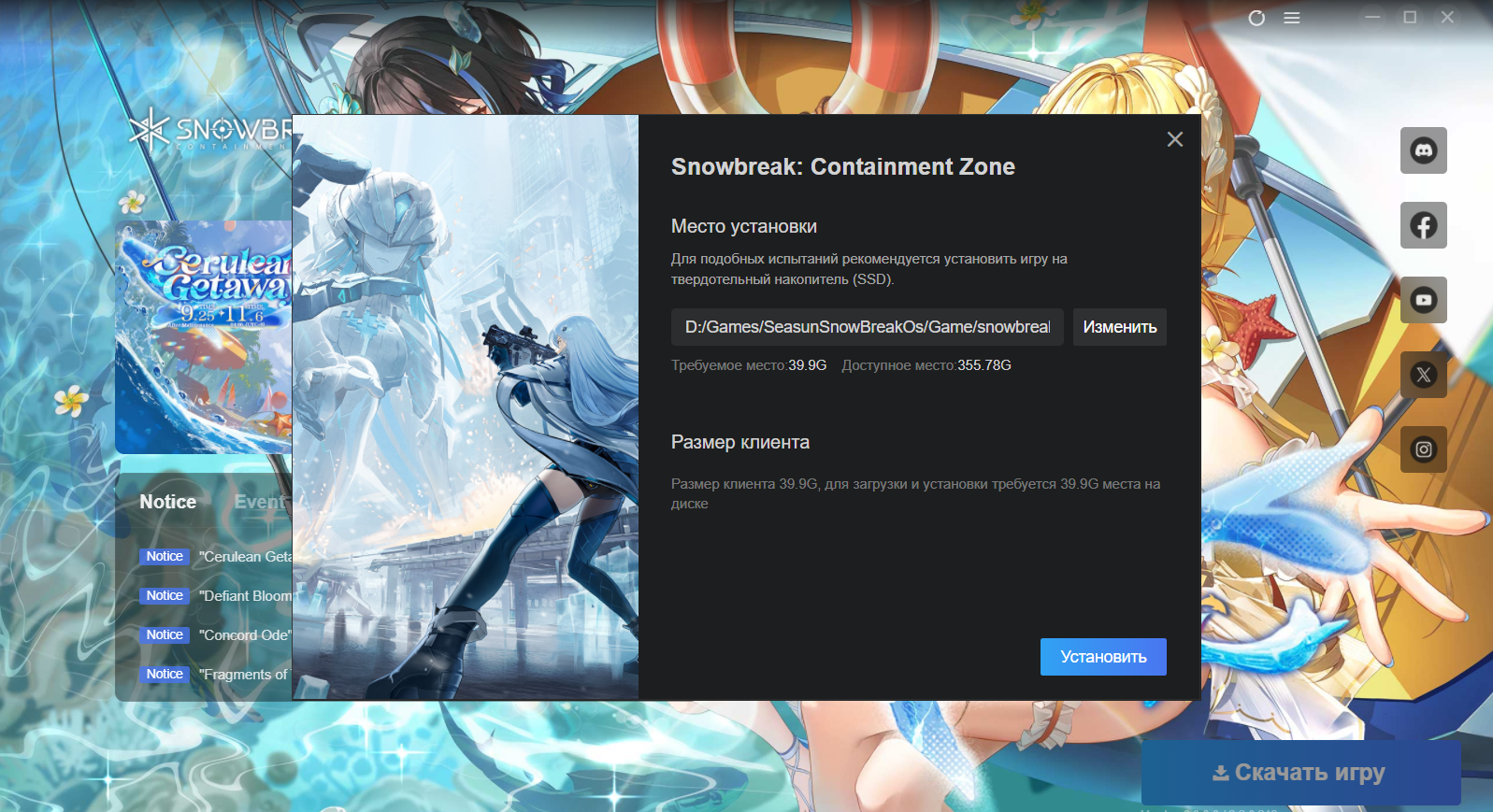The image size is (1493, 812).
Task: Click the dialog's character artwork image
Action: click(466, 407)
